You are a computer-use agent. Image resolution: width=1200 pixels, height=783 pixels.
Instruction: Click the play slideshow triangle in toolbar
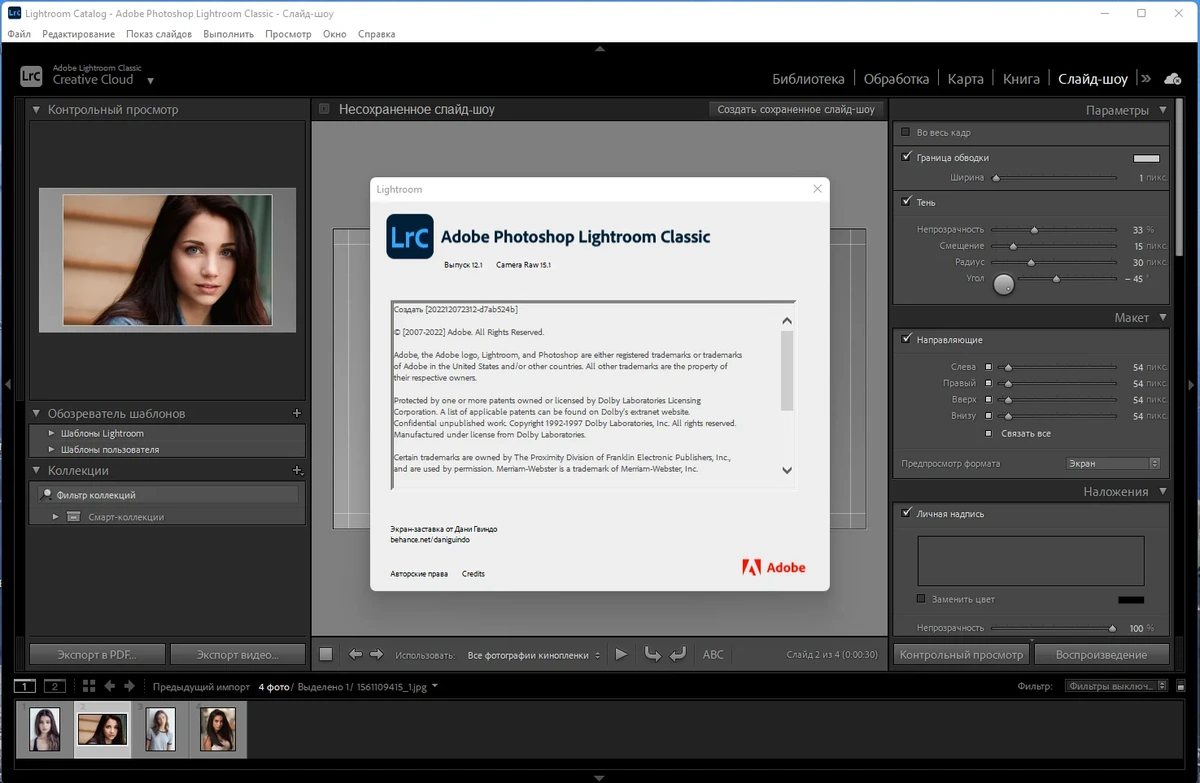[x=621, y=654]
